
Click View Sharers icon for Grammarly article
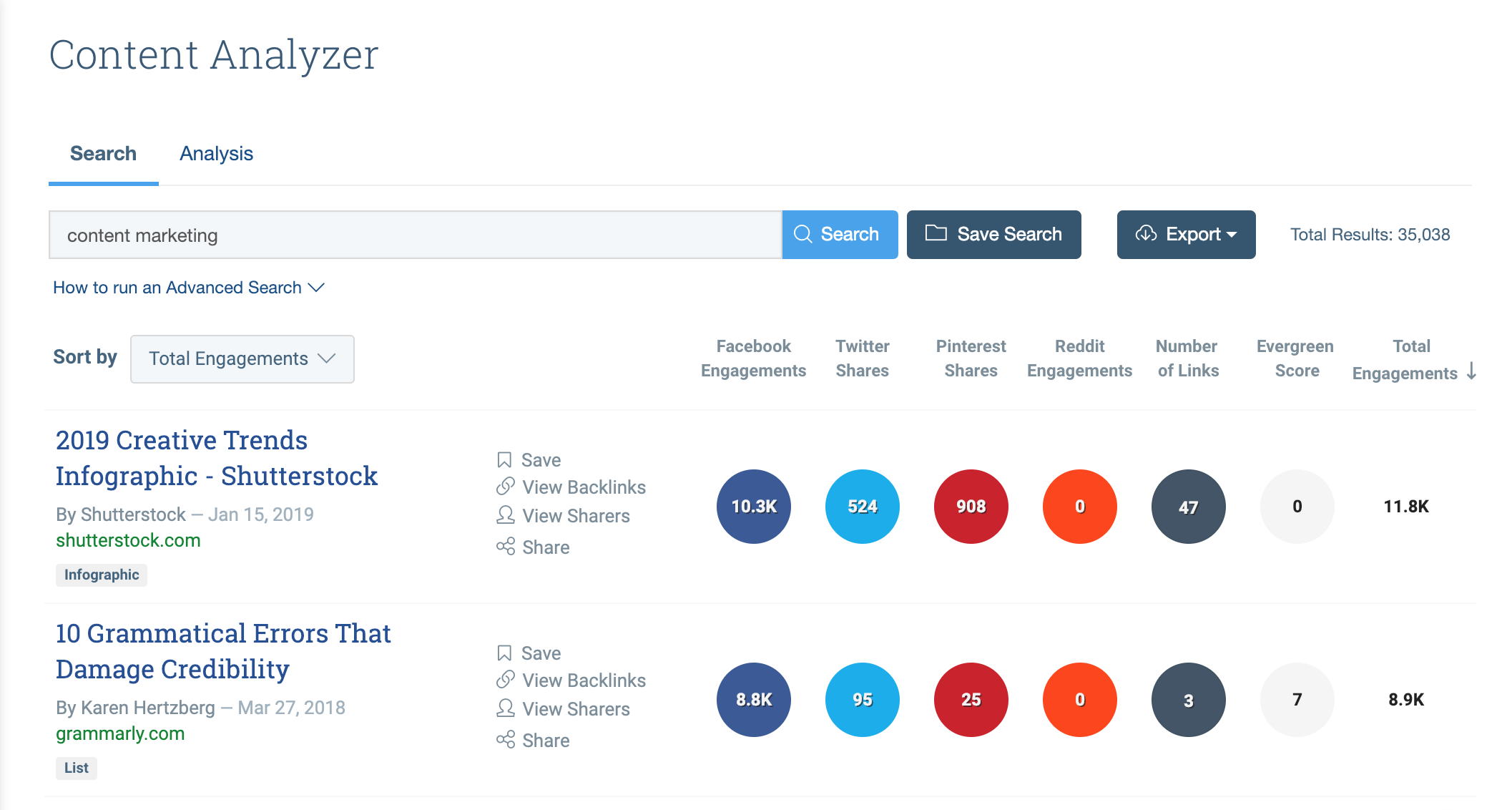506,708
